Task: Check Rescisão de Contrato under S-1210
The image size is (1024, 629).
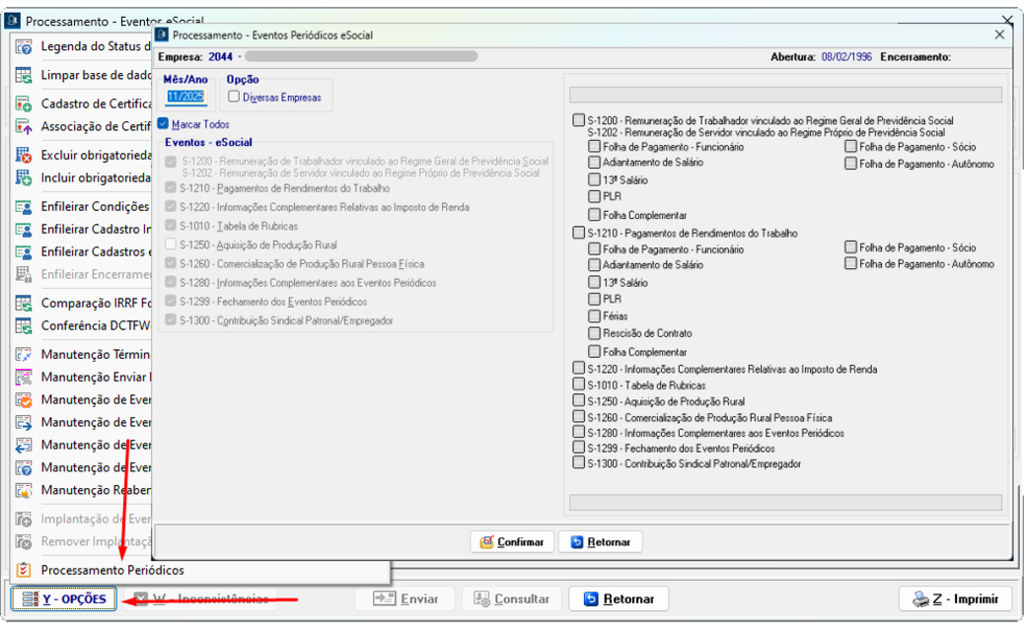Action: tap(595, 333)
